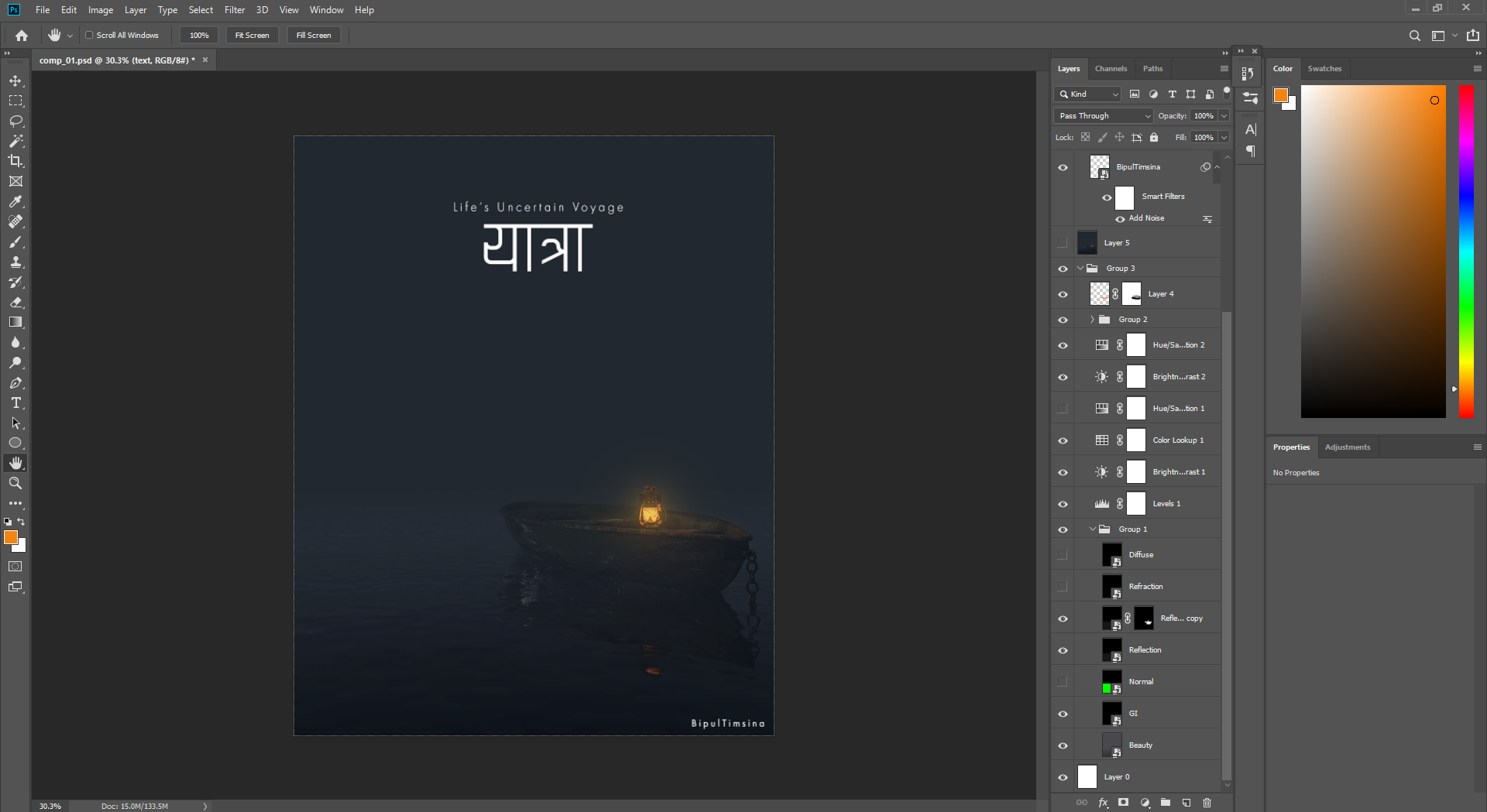Select the Lasso tool
Viewport: 1487px width, 812px height.
15,121
